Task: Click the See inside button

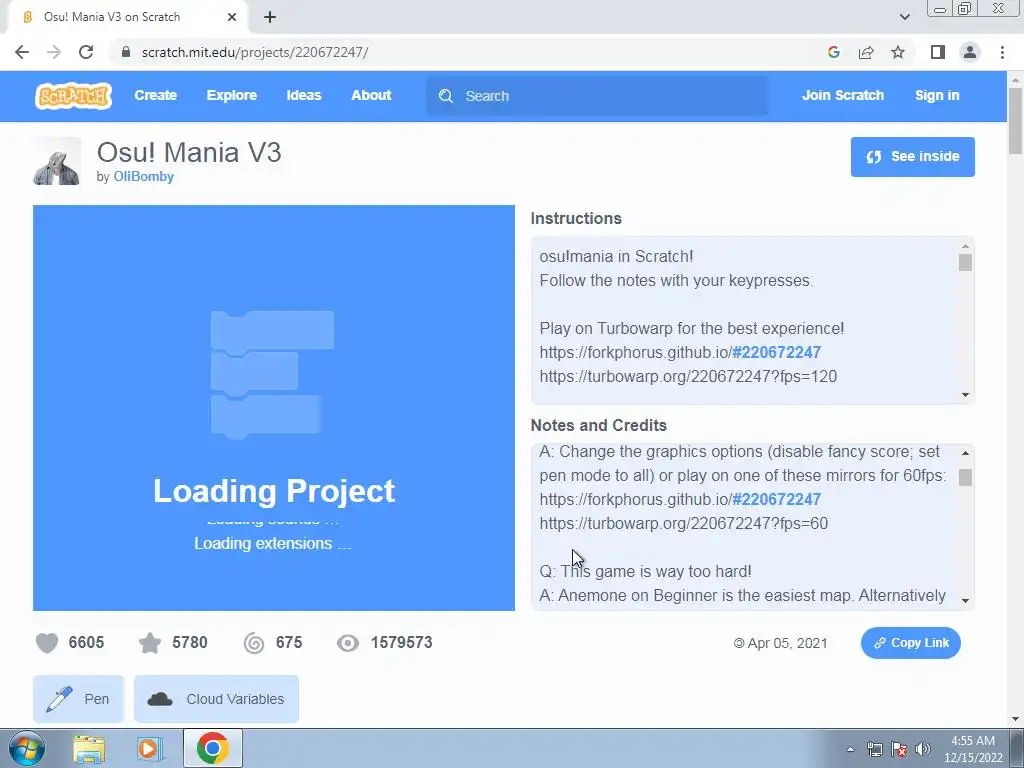Action: (912, 157)
